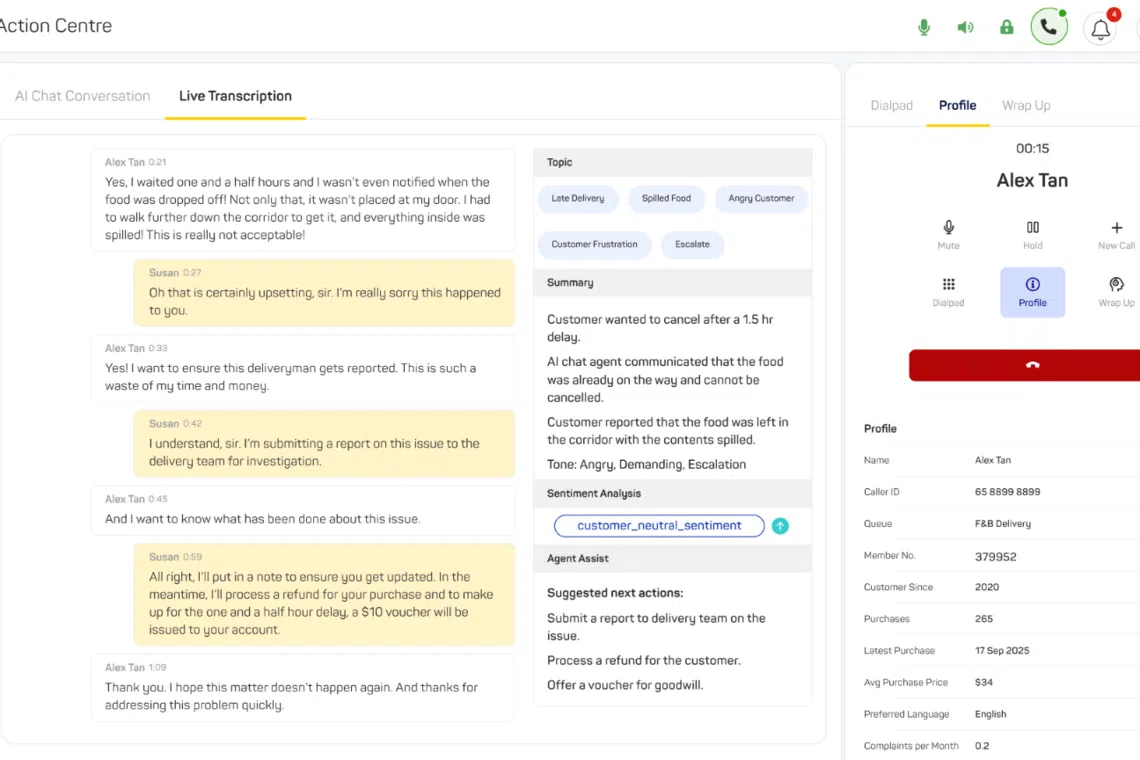The image size is (1140, 760).
Task: Click the customer_neutral_sentiment field
Action: tap(659, 526)
